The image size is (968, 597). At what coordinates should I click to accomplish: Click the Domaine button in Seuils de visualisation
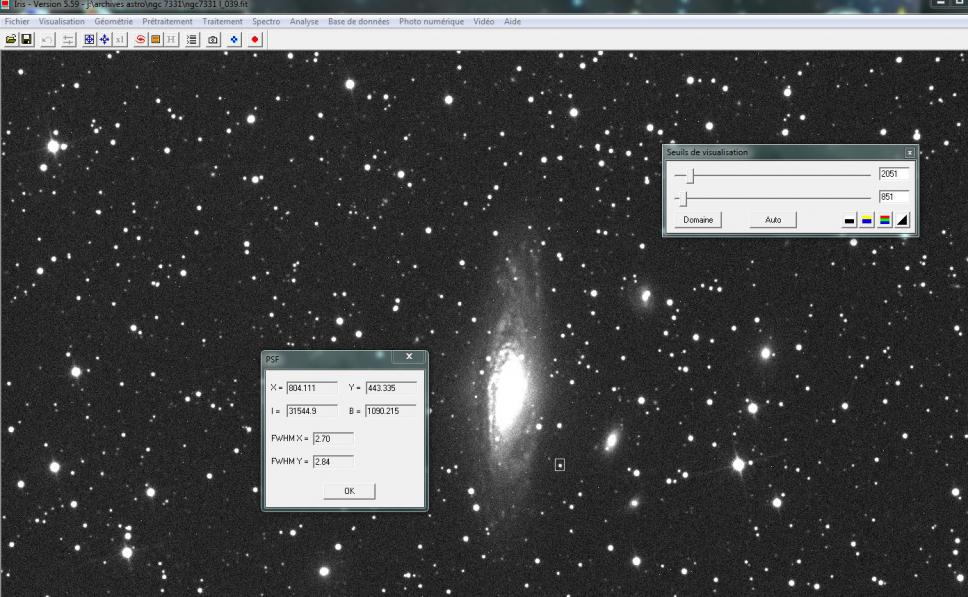tap(698, 220)
